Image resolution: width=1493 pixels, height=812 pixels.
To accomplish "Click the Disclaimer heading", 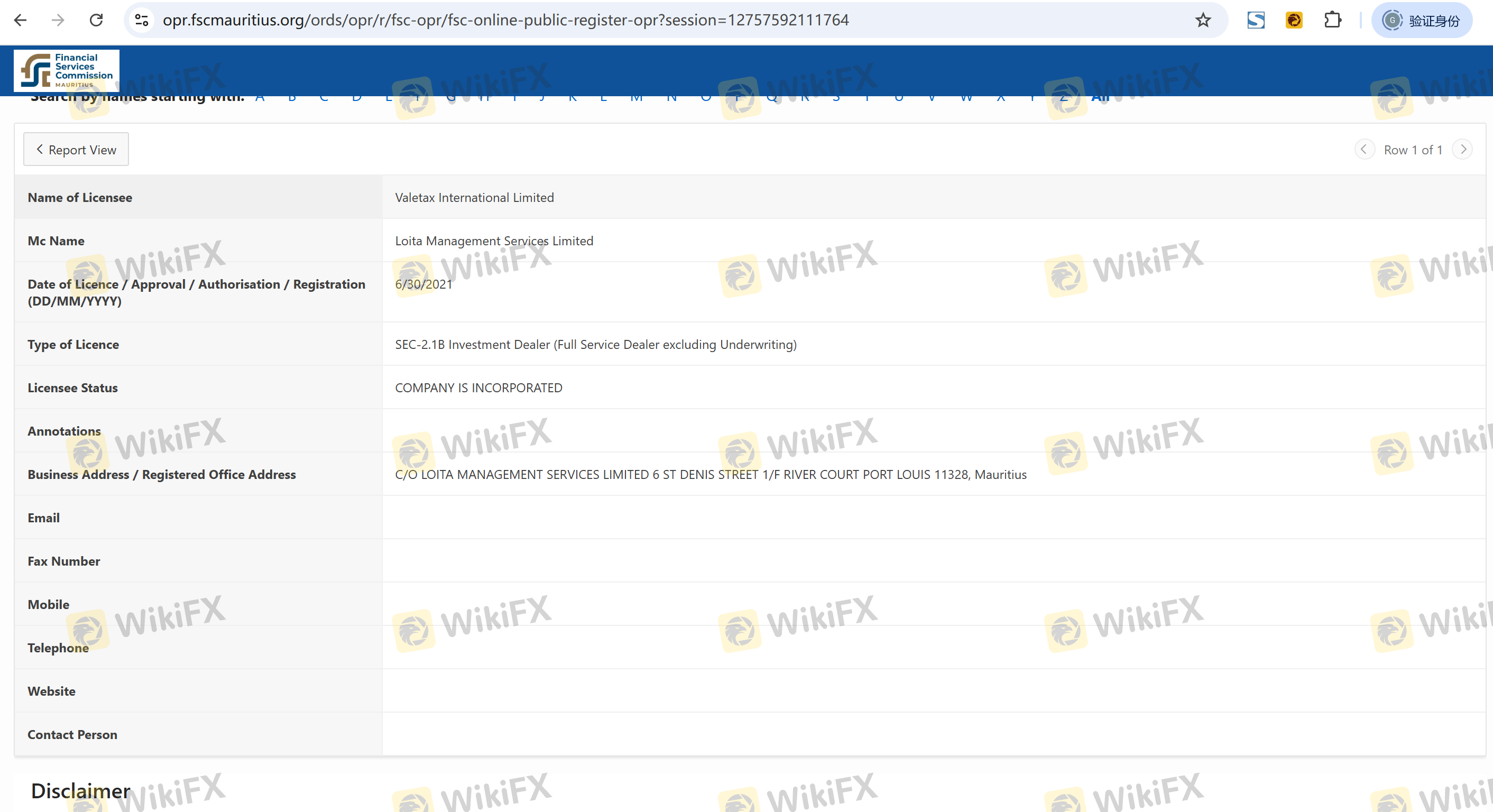I will tap(80, 791).
